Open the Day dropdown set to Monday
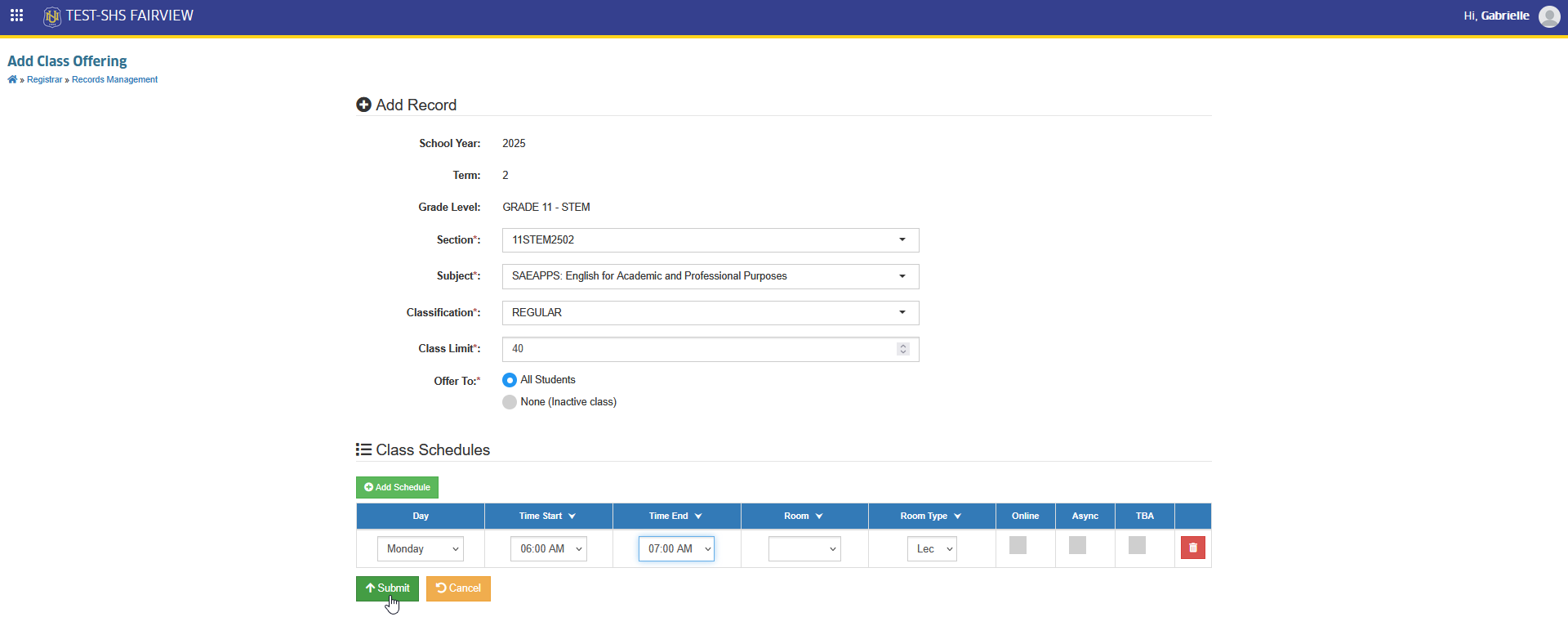Screen dimensions: 1568x635 pyautogui.click(x=421, y=549)
